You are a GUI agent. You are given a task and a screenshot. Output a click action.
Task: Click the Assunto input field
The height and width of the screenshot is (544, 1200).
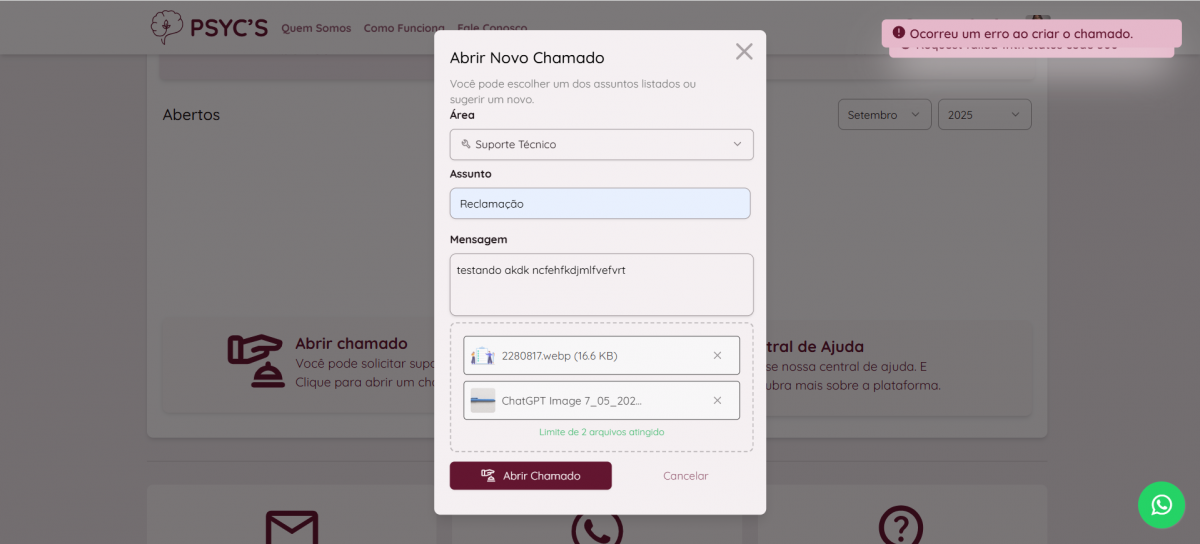click(600, 204)
